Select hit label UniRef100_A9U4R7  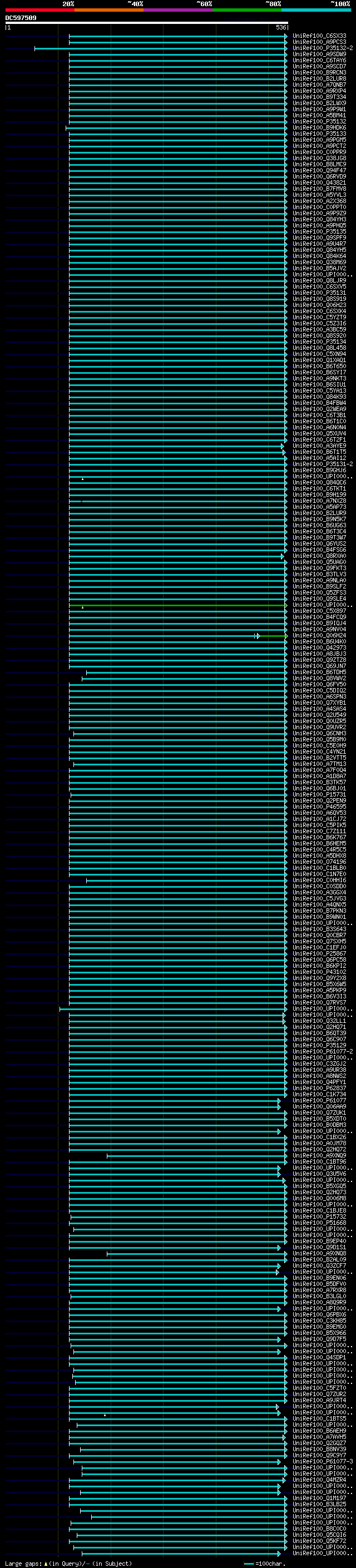tap(319, 244)
